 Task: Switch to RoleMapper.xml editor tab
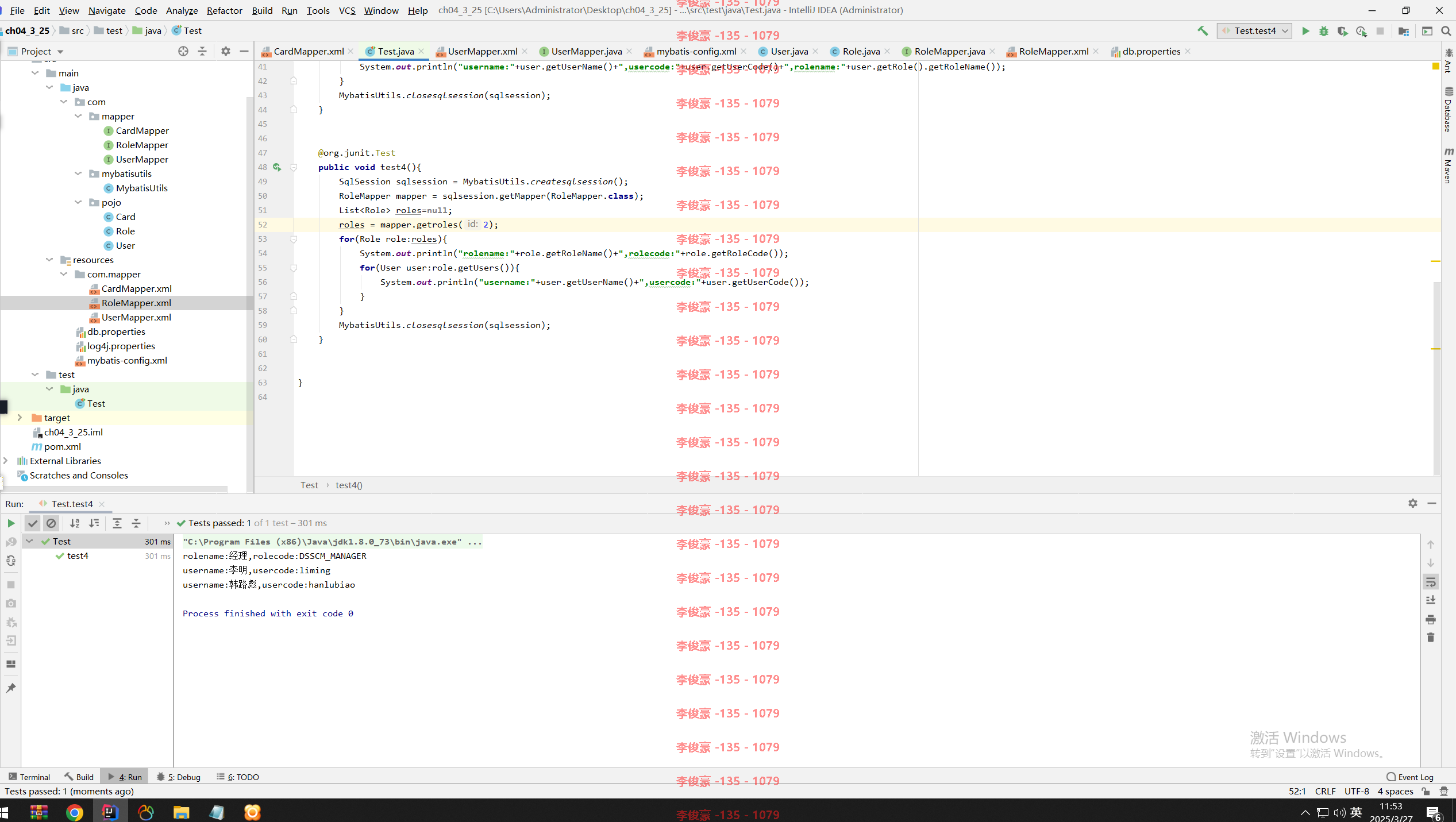(1053, 51)
